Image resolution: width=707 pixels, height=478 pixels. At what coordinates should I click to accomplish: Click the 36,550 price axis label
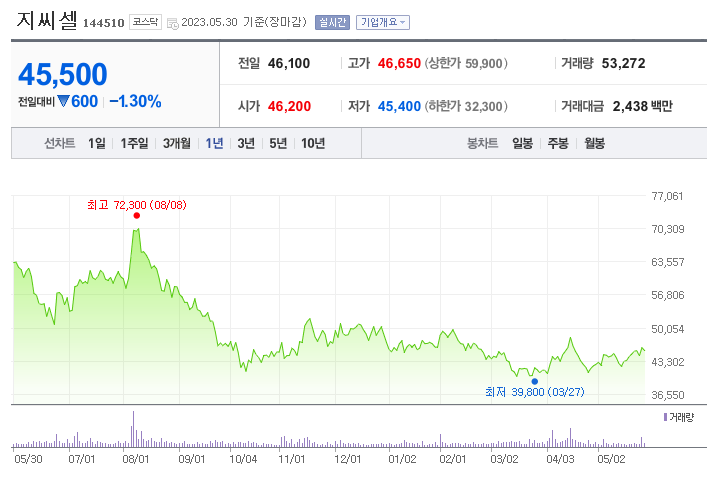(x=668, y=395)
